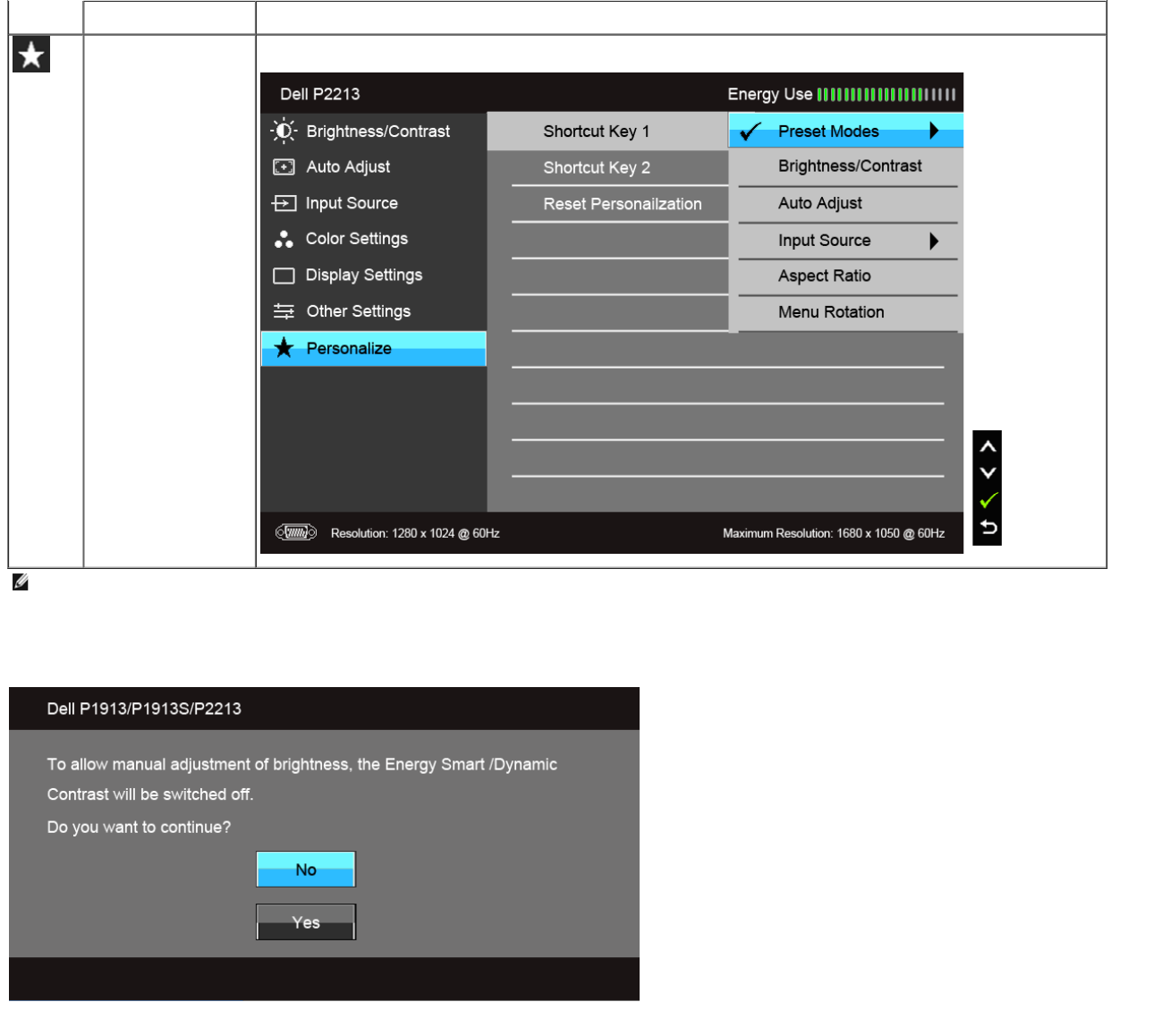Click the up arrow navigation button
1162x1036 pixels.
pyautogui.click(x=988, y=446)
